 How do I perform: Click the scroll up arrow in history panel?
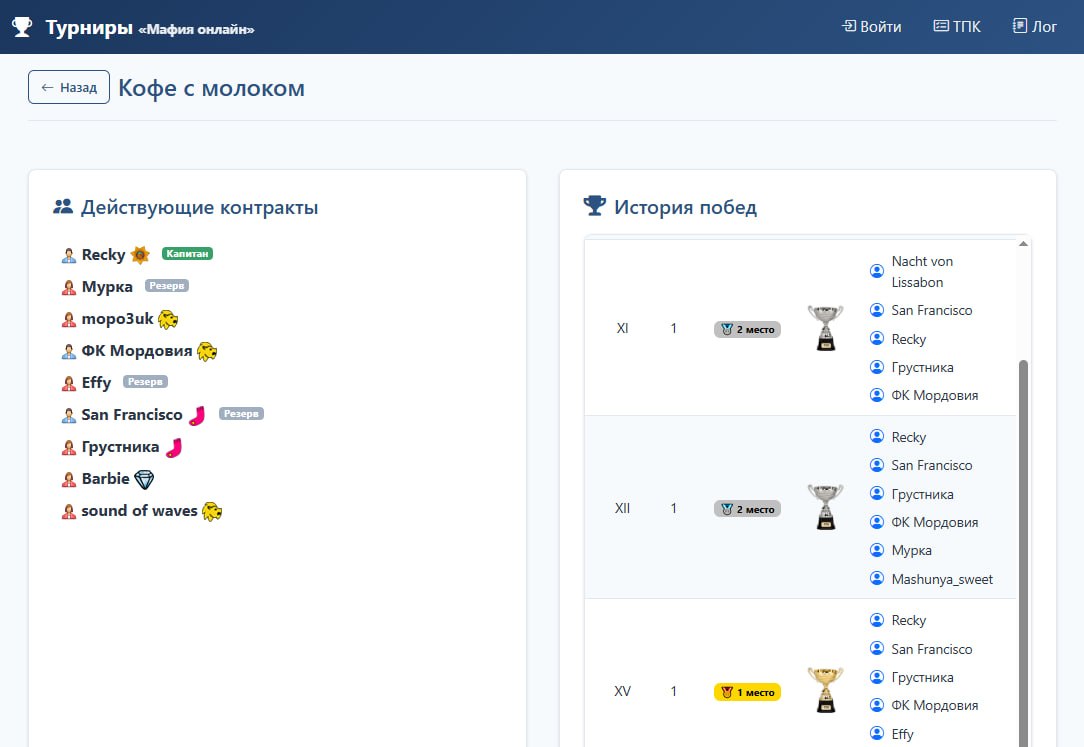[1023, 244]
